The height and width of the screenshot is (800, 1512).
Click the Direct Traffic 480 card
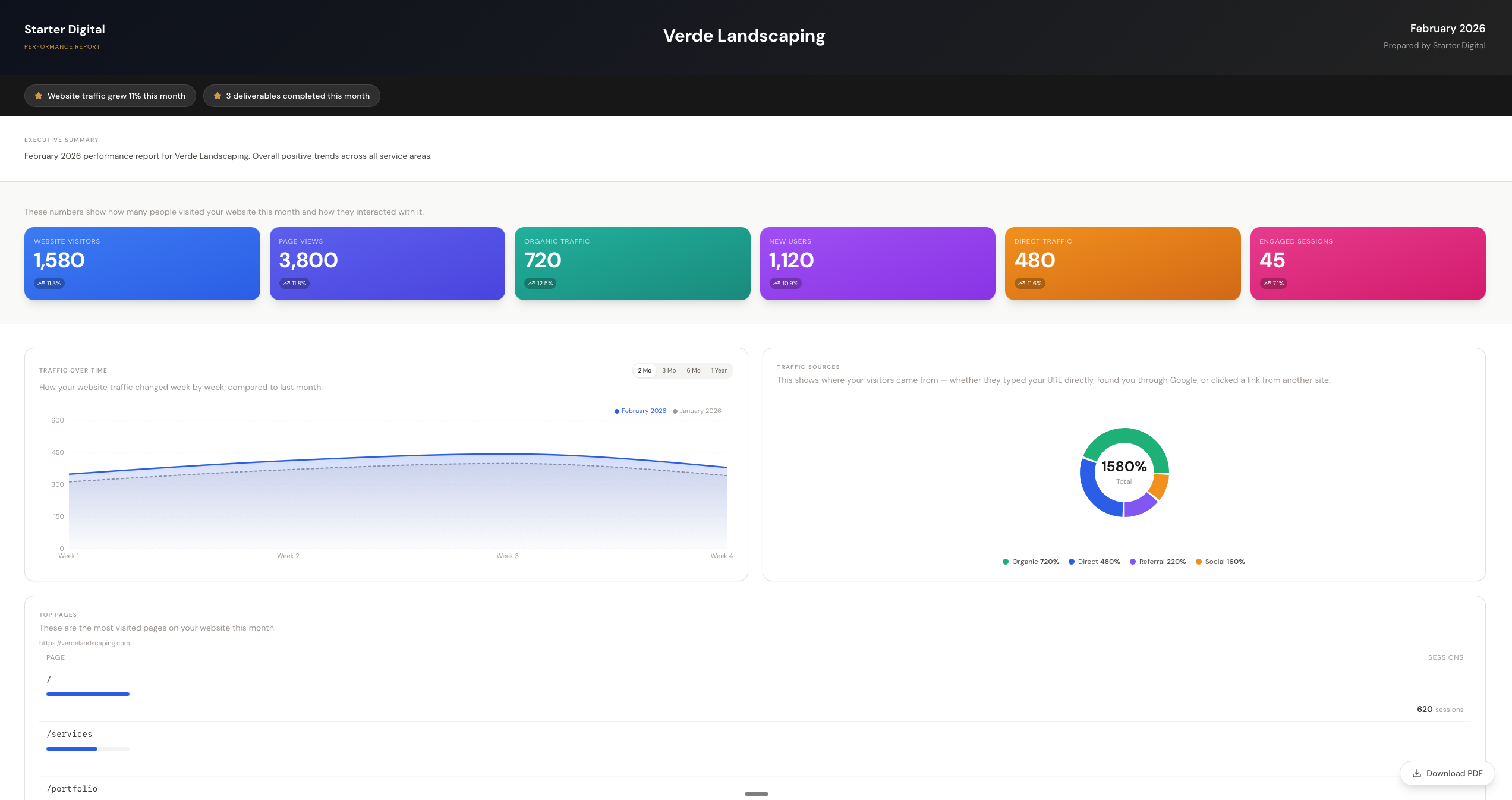pyautogui.click(x=1123, y=263)
